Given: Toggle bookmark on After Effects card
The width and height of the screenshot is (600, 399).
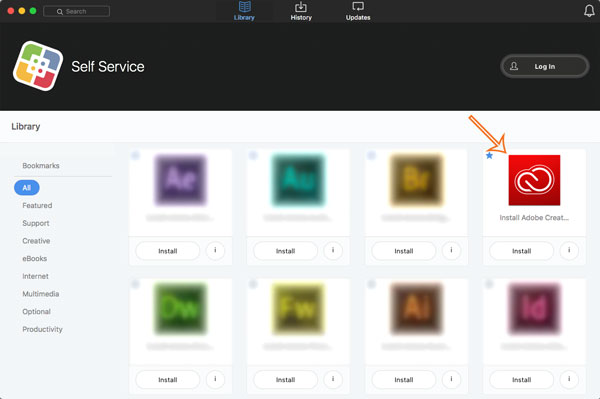Looking at the screenshot, I should tap(135, 155).
